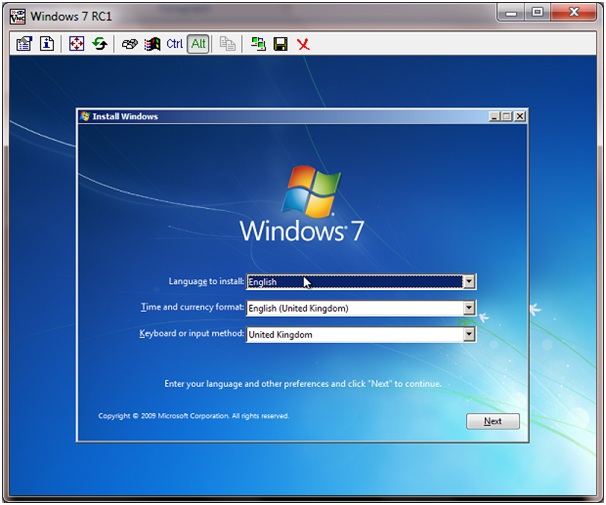Click the file transfer documents icon
Image resolution: width=606 pixels, height=505 pixels.
click(x=227, y=44)
